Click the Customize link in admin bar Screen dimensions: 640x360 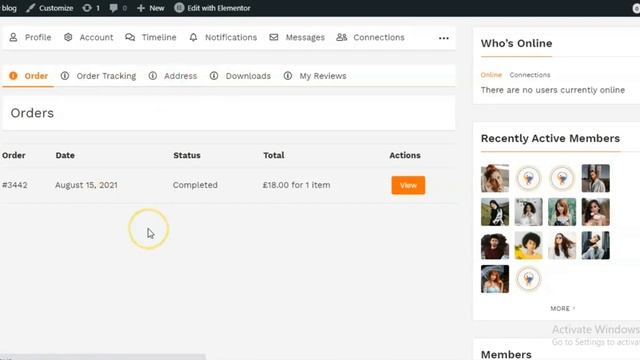[x=49, y=8]
